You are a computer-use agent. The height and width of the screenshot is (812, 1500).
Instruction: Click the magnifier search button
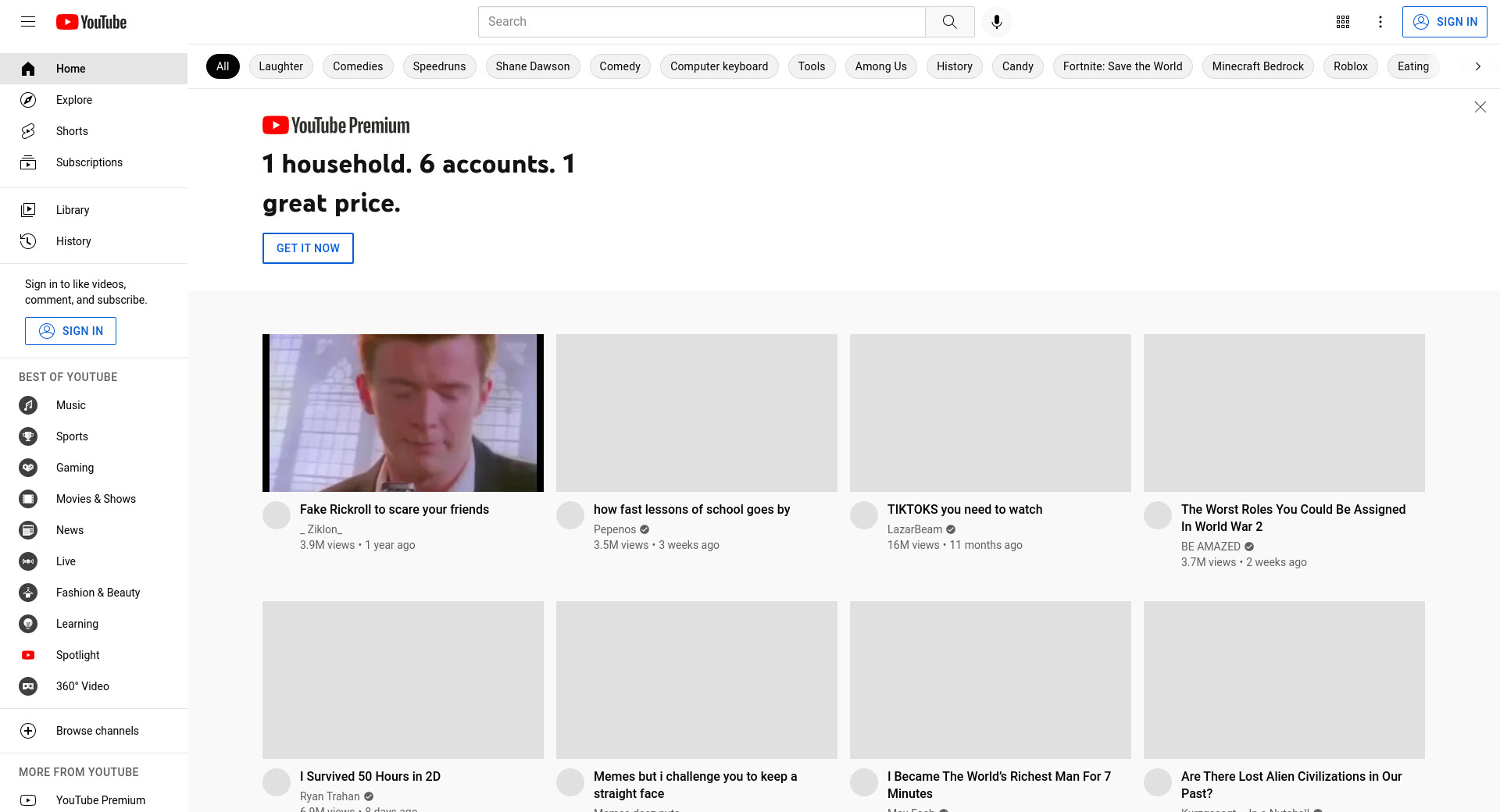pyautogui.click(x=949, y=22)
